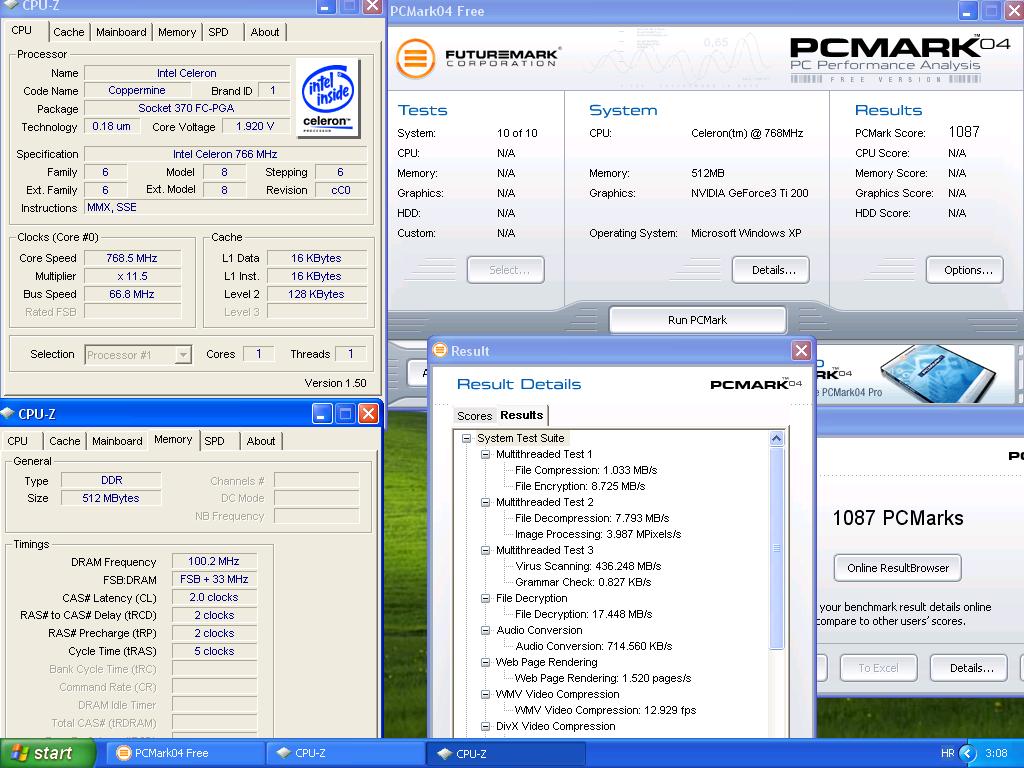Close the lower CPU-Z Memory window
The width and height of the screenshot is (1024, 768).
368,413
